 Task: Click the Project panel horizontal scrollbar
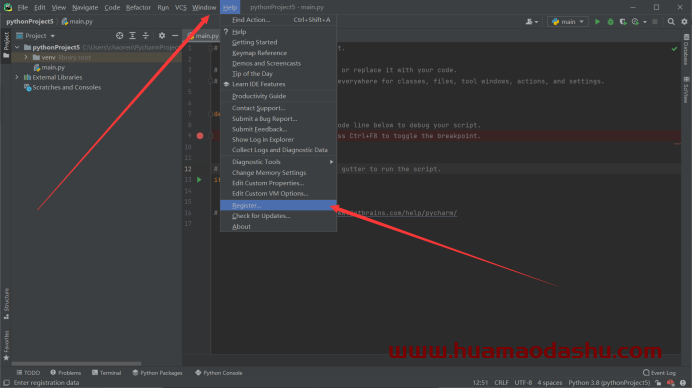pos(76,364)
